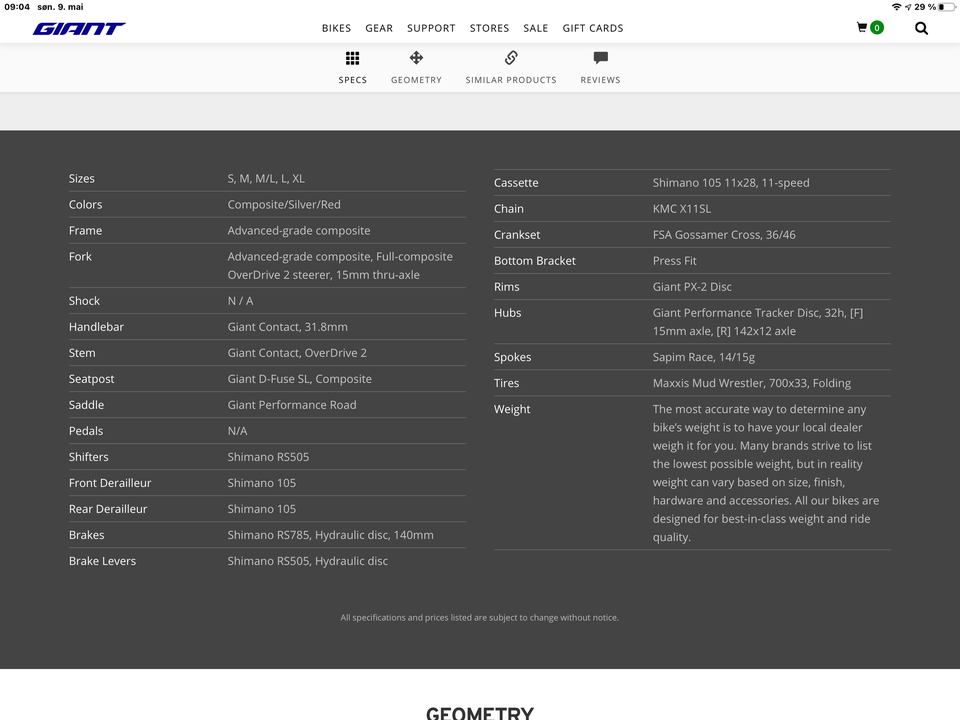Select the Specs tab label
The height and width of the screenshot is (720, 960).
pos(353,80)
